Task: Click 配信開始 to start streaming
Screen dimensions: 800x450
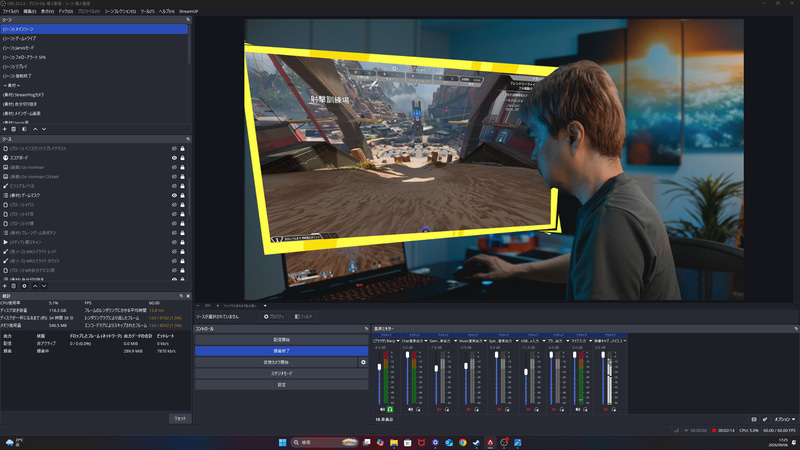Action: (x=282, y=340)
